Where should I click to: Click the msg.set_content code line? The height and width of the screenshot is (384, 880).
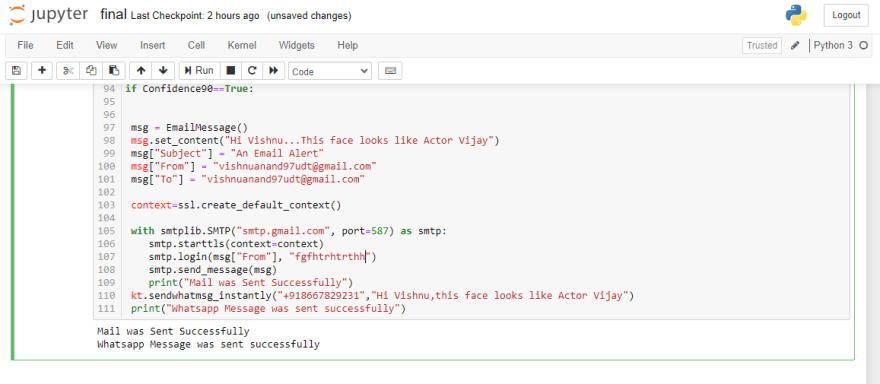[x=315, y=140]
